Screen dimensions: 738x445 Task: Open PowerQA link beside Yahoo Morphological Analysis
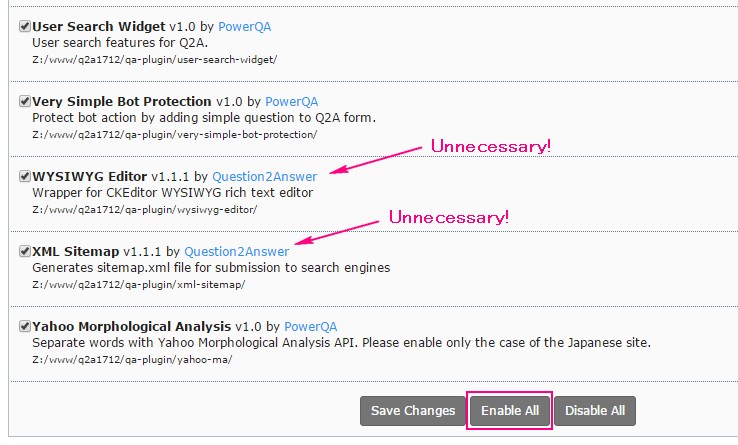[x=311, y=326]
